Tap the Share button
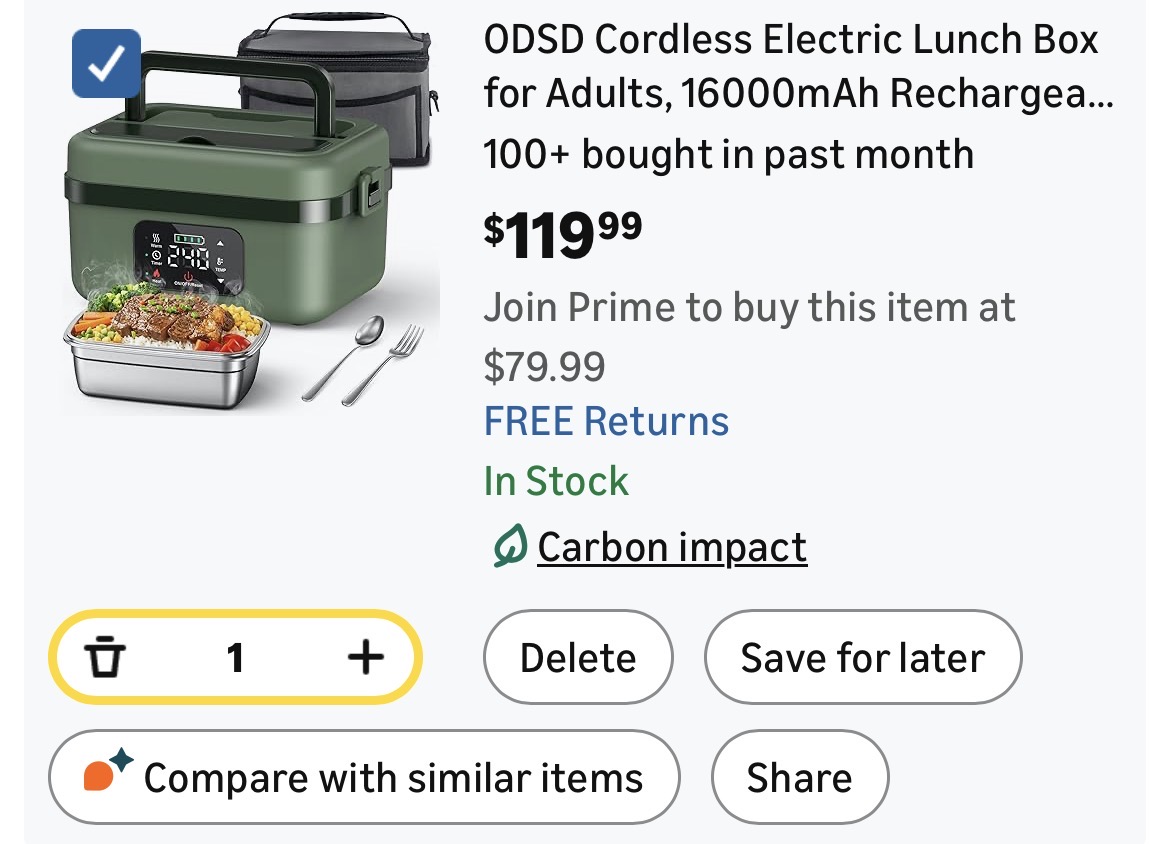1170x844 pixels. point(799,778)
